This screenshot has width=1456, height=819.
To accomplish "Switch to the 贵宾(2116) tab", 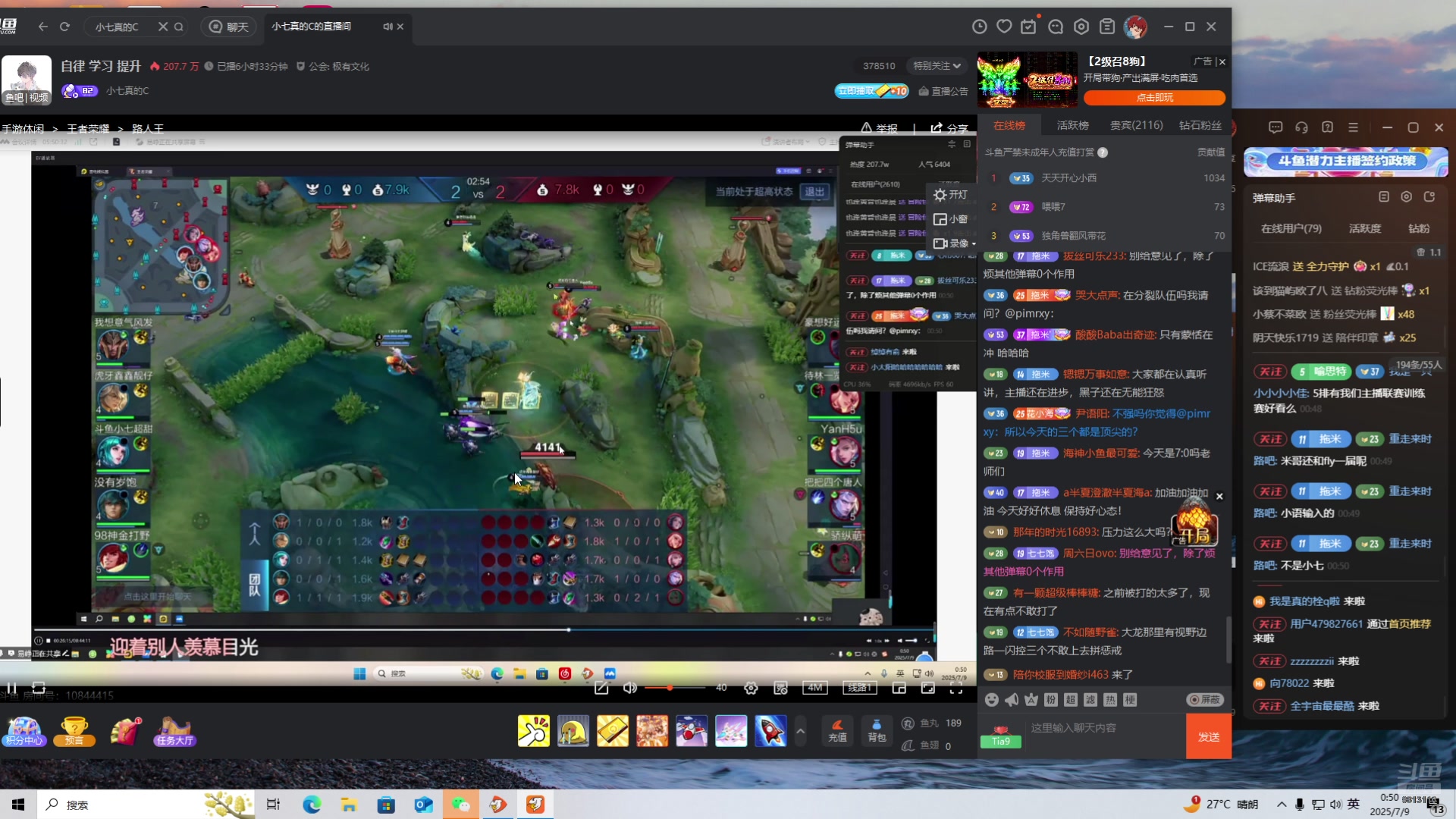I will coord(1137,126).
